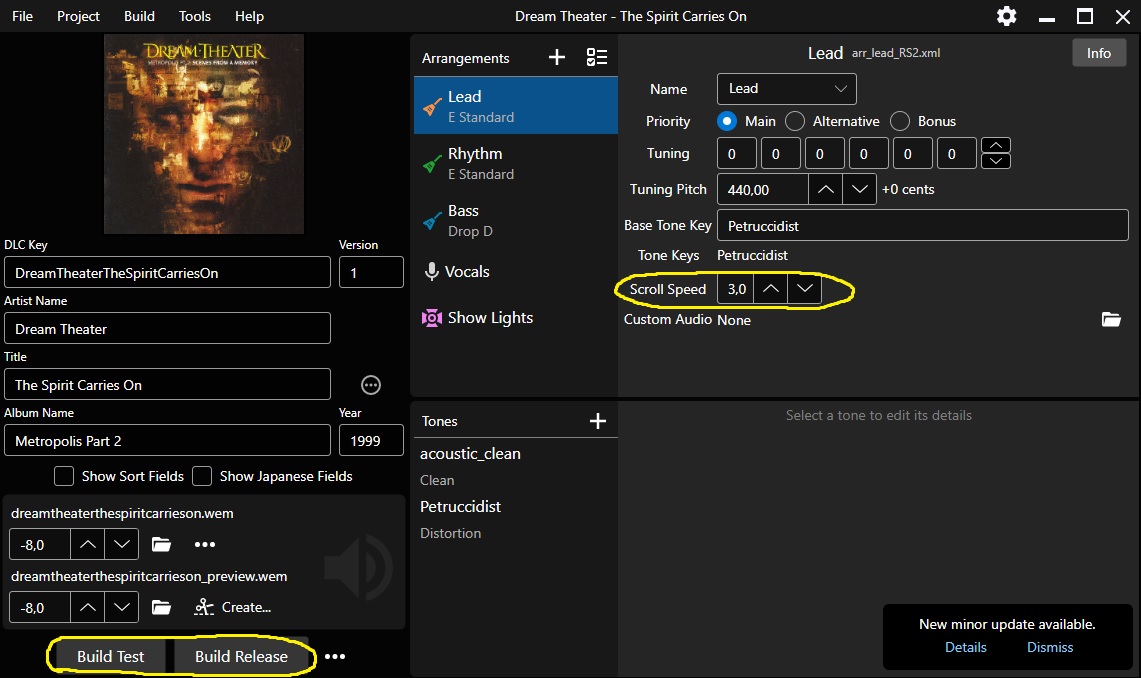
Task: Click the Build Test button
Action: pos(111,656)
